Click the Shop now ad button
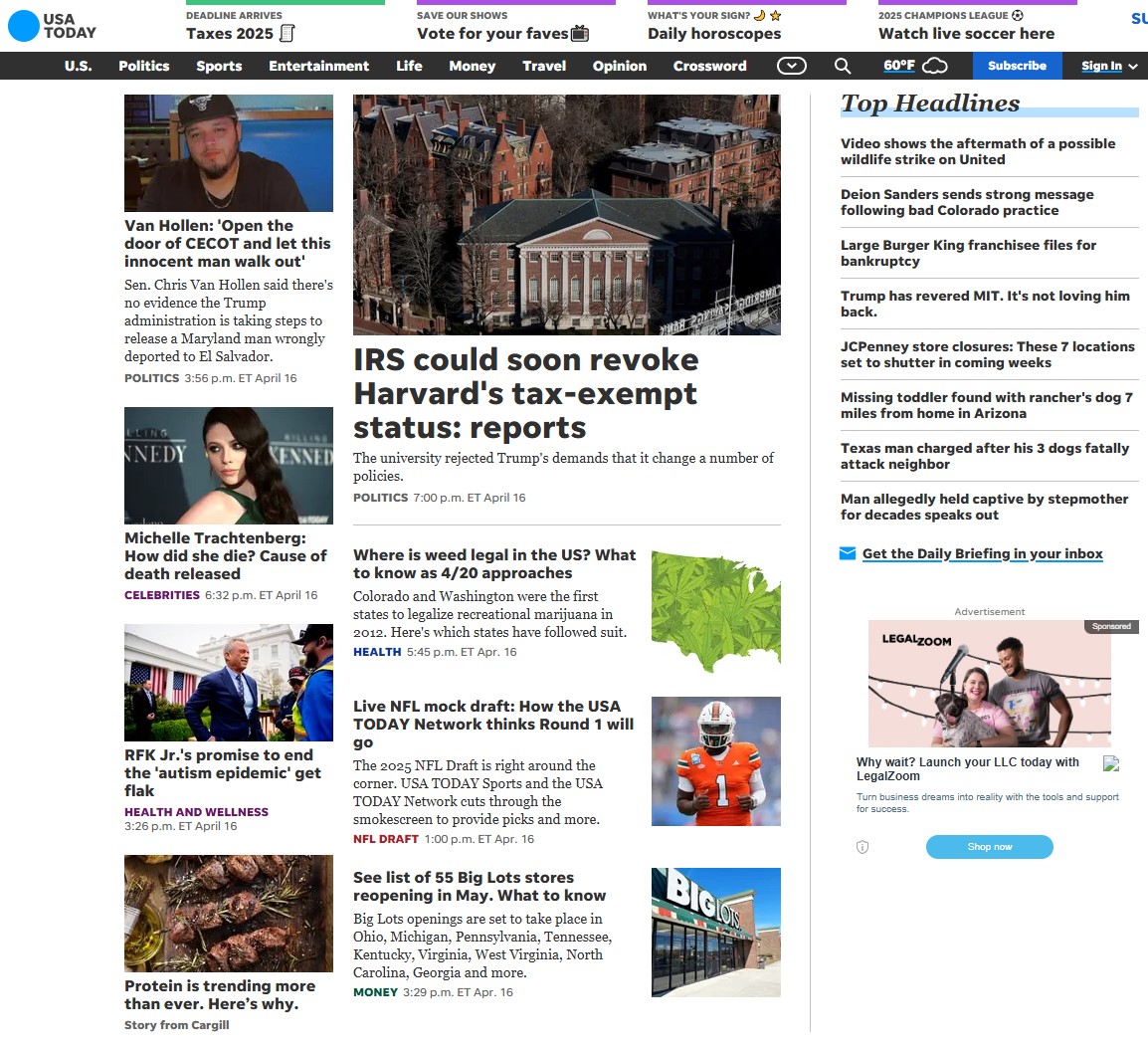Viewport: 1148px width, 1049px height. [989, 847]
